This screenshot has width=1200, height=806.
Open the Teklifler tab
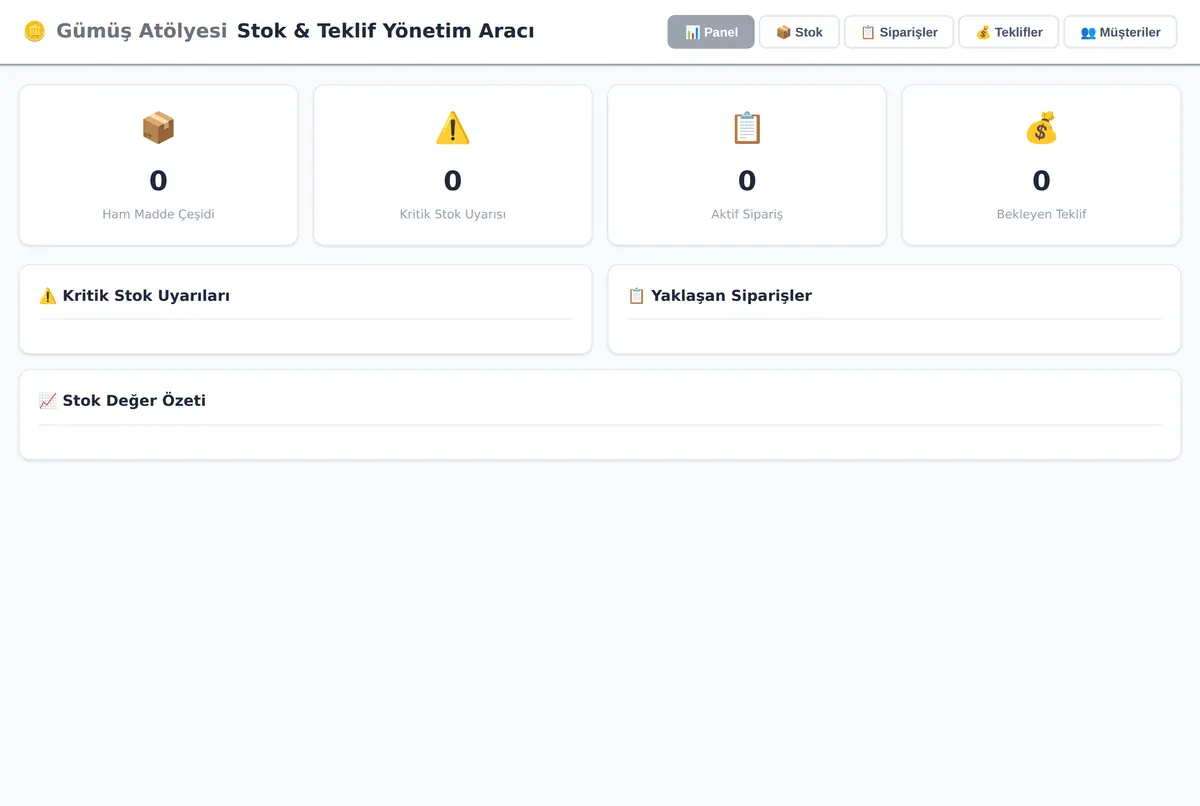click(1008, 32)
